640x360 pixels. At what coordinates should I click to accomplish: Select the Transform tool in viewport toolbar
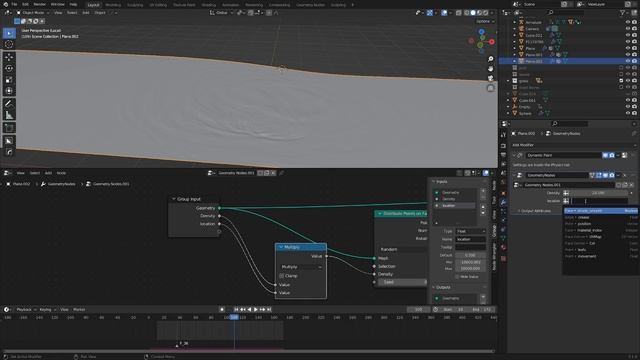pyautogui.click(x=9, y=91)
